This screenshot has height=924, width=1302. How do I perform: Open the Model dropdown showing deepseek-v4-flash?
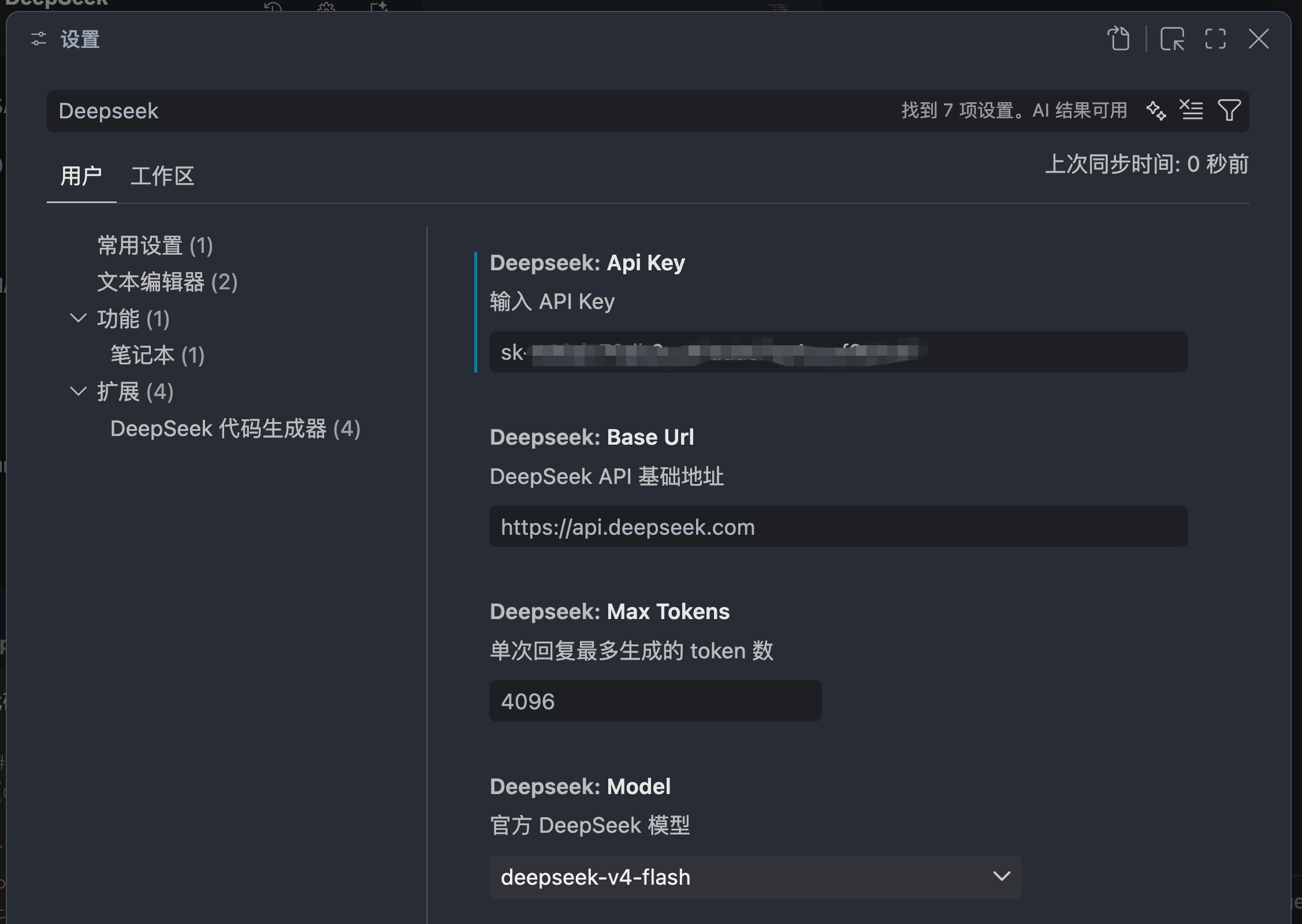click(x=755, y=877)
